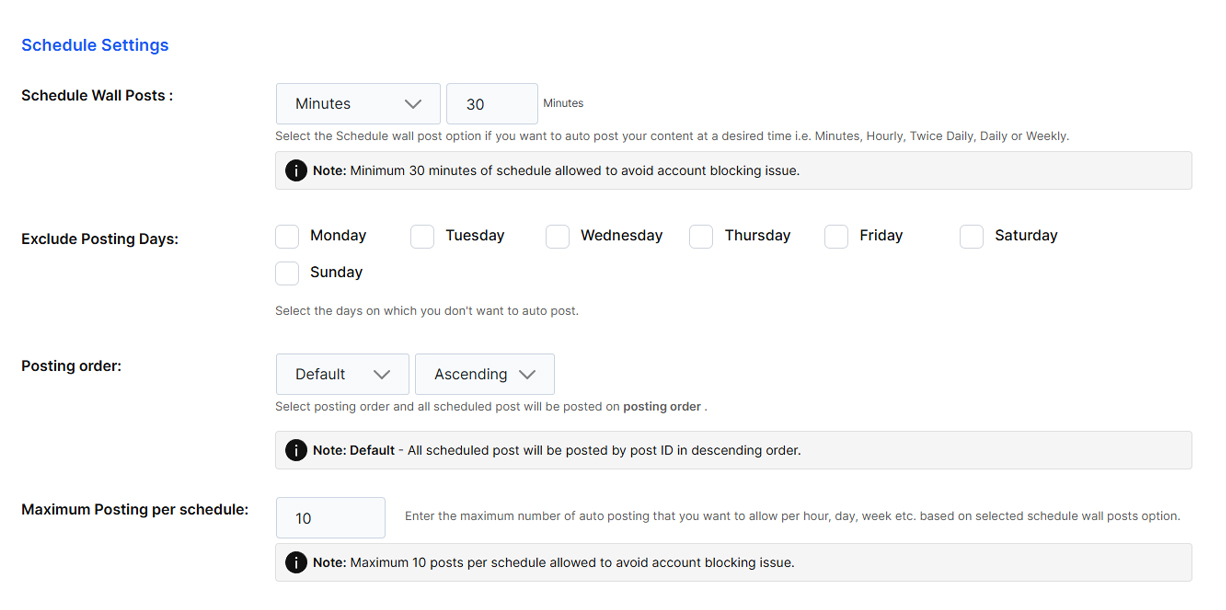1226x610 pixels.
Task: Click info icon in Default posting order note
Action: (296, 450)
